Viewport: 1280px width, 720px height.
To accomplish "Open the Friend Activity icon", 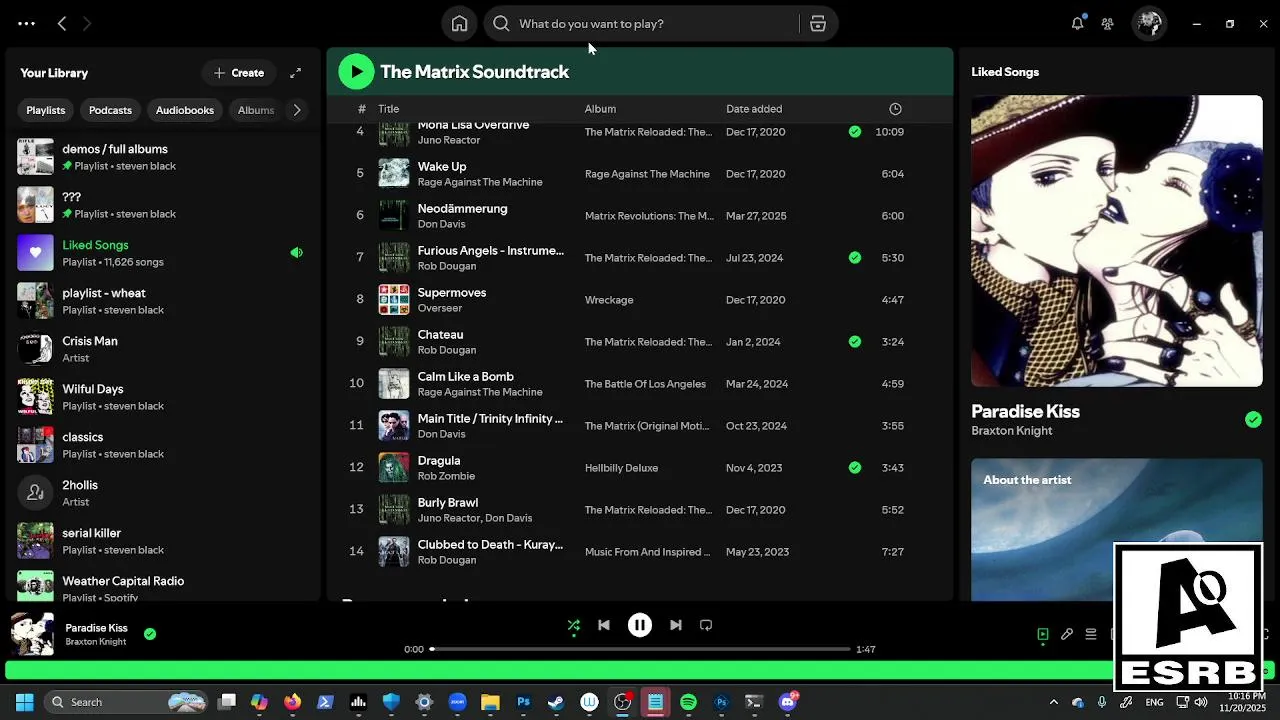I will 1108,24.
